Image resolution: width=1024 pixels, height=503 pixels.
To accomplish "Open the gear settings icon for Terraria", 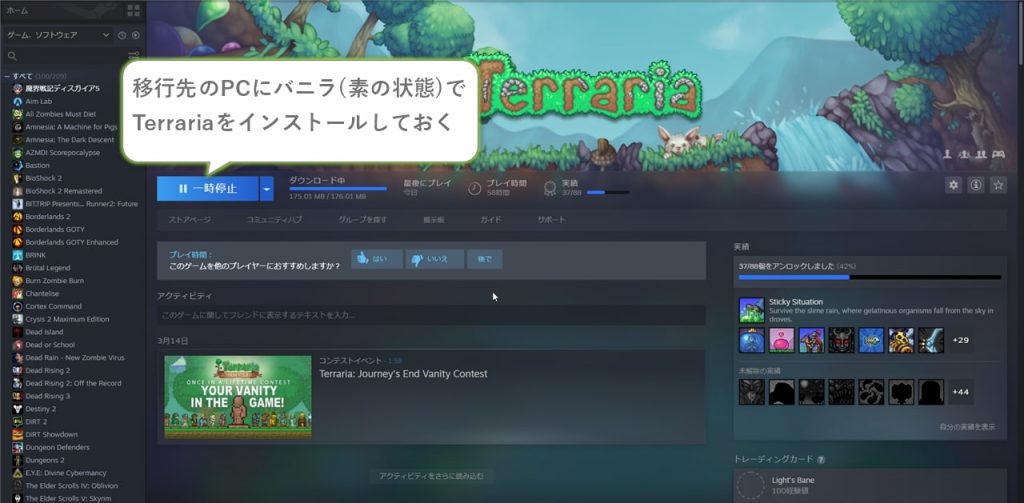I will pyautogui.click(x=953, y=185).
